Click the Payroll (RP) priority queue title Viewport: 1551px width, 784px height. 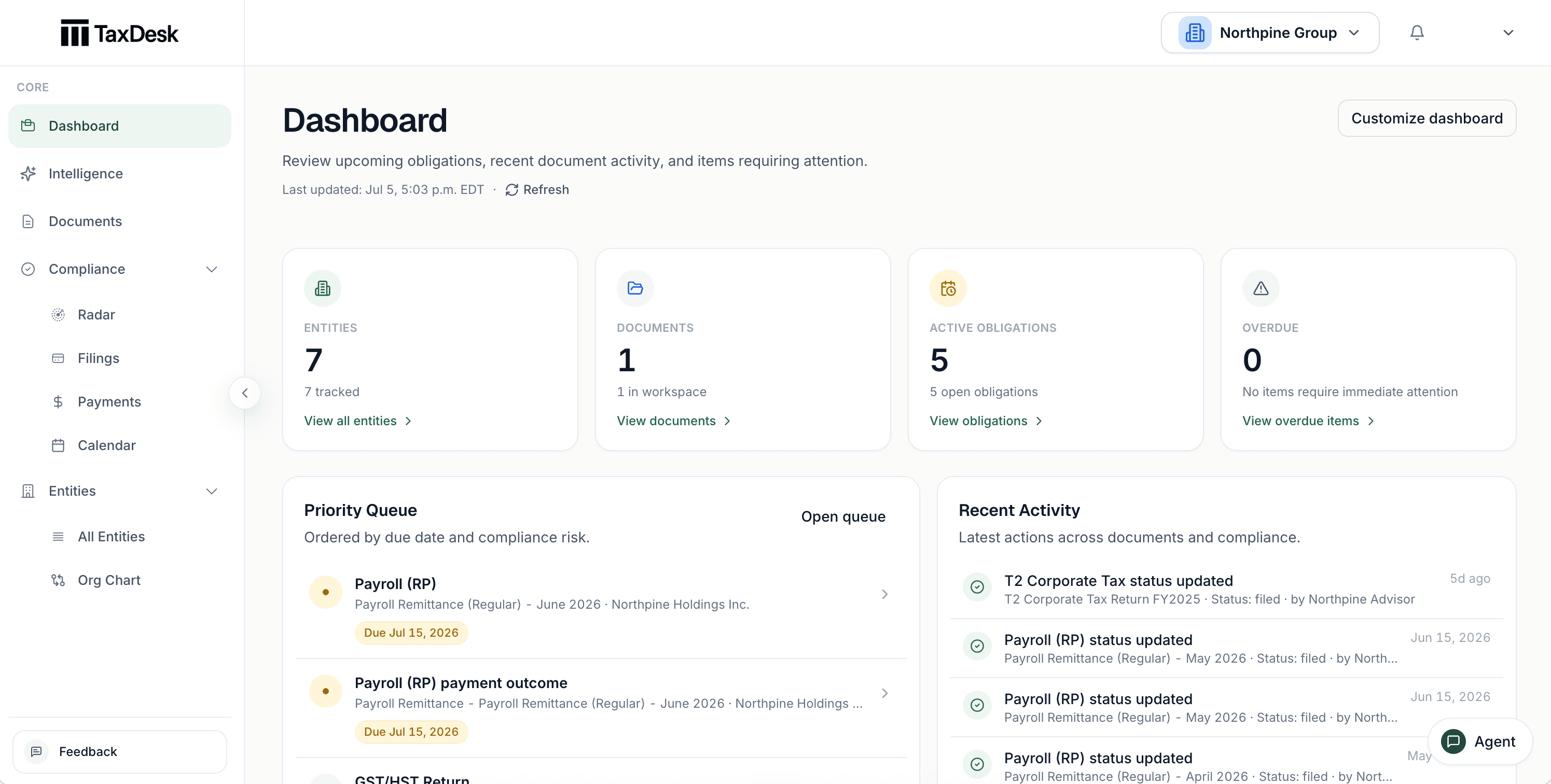click(x=395, y=584)
